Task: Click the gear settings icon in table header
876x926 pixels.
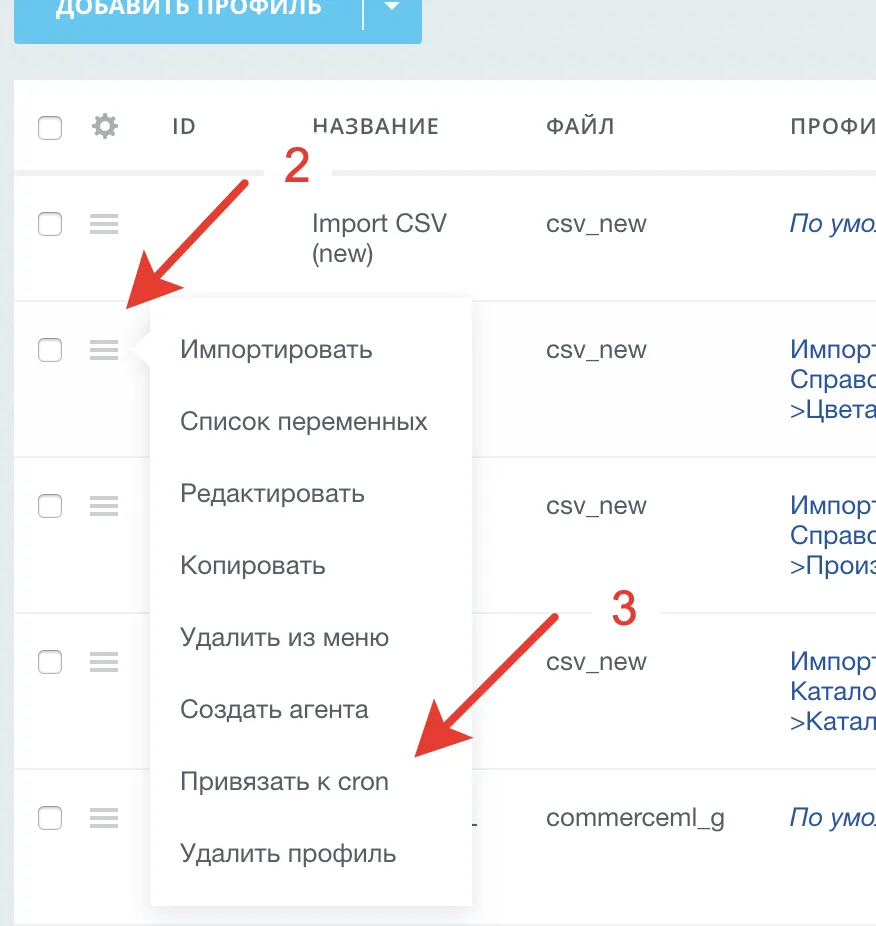Action: (105, 126)
